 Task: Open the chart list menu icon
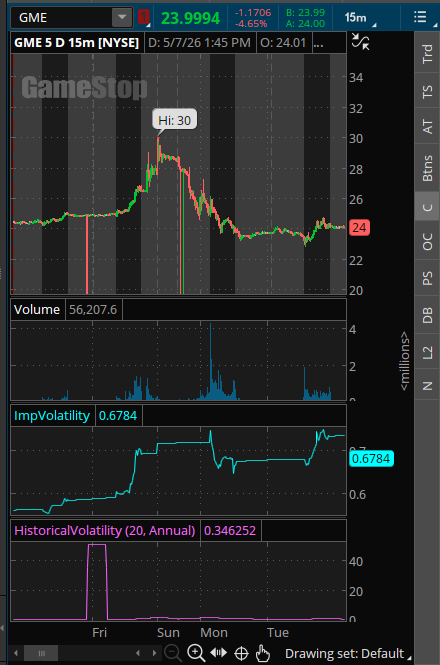[x=420, y=17]
